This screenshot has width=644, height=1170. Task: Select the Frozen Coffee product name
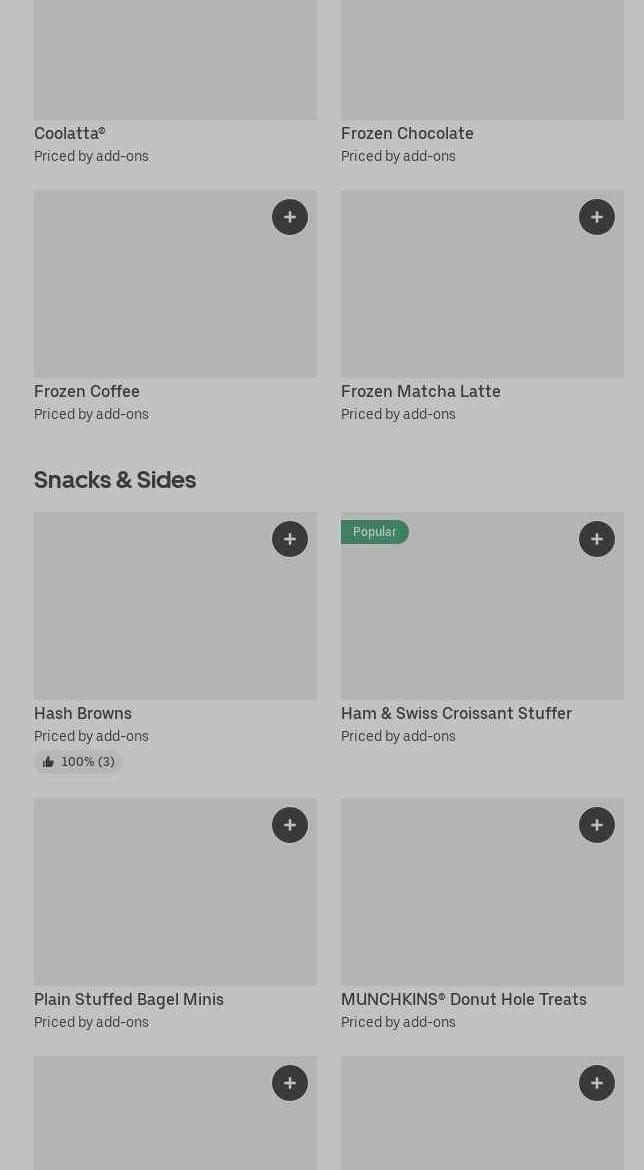coord(87,392)
